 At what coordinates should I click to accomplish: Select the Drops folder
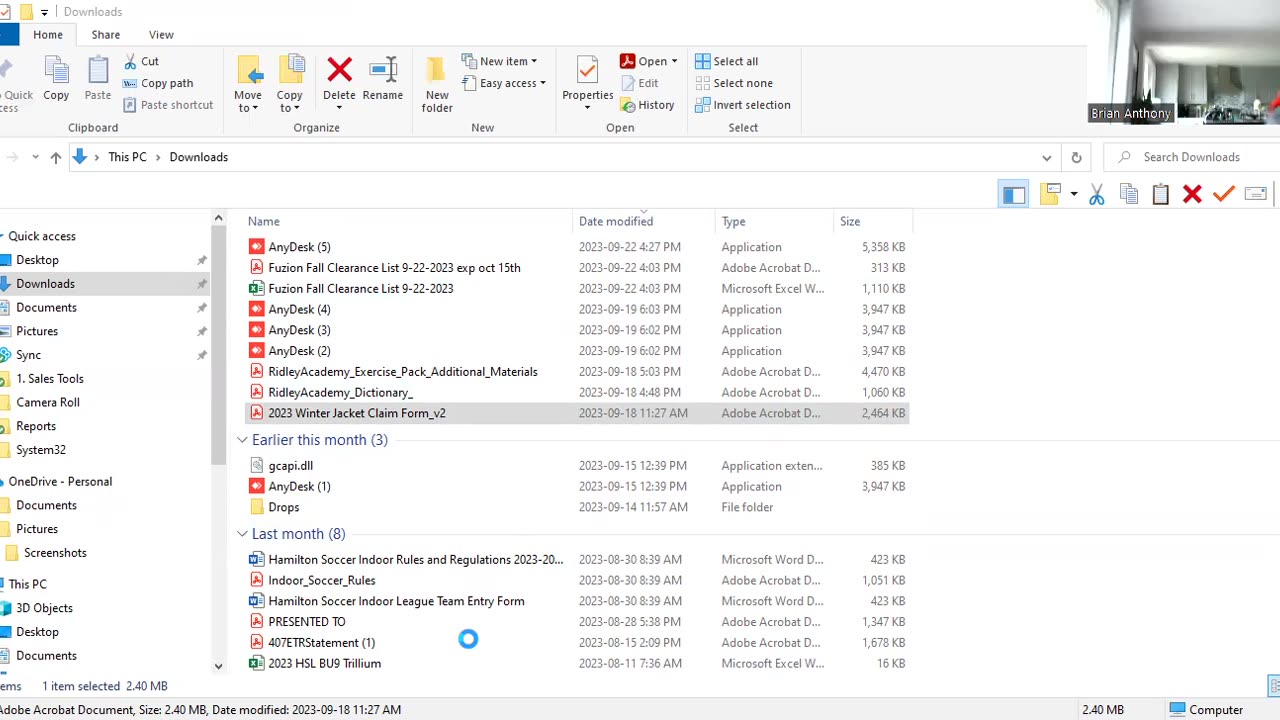(x=283, y=507)
